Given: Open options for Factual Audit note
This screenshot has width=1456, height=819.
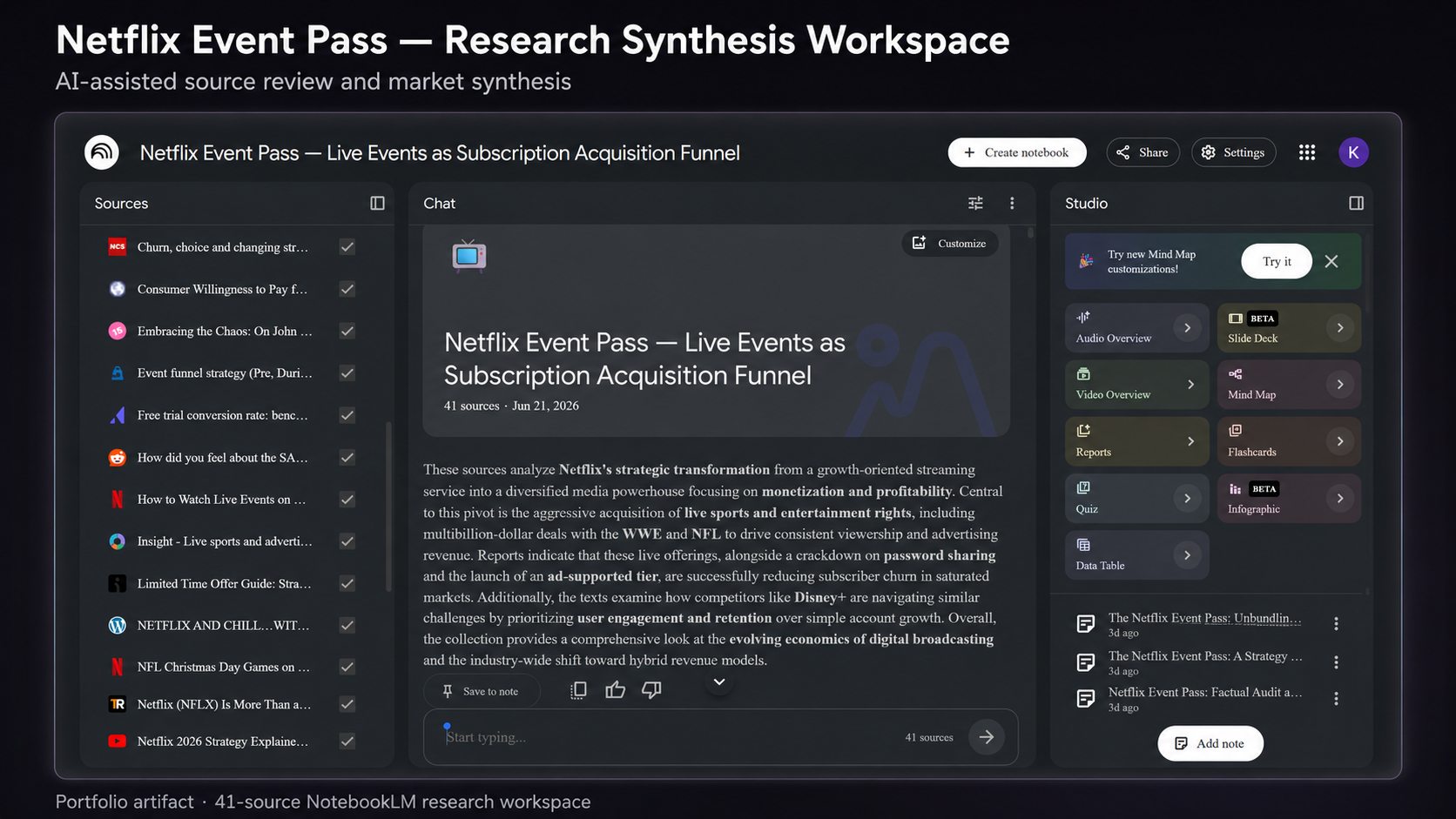Looking at the screenshot, I should [x=1336, y=699].
